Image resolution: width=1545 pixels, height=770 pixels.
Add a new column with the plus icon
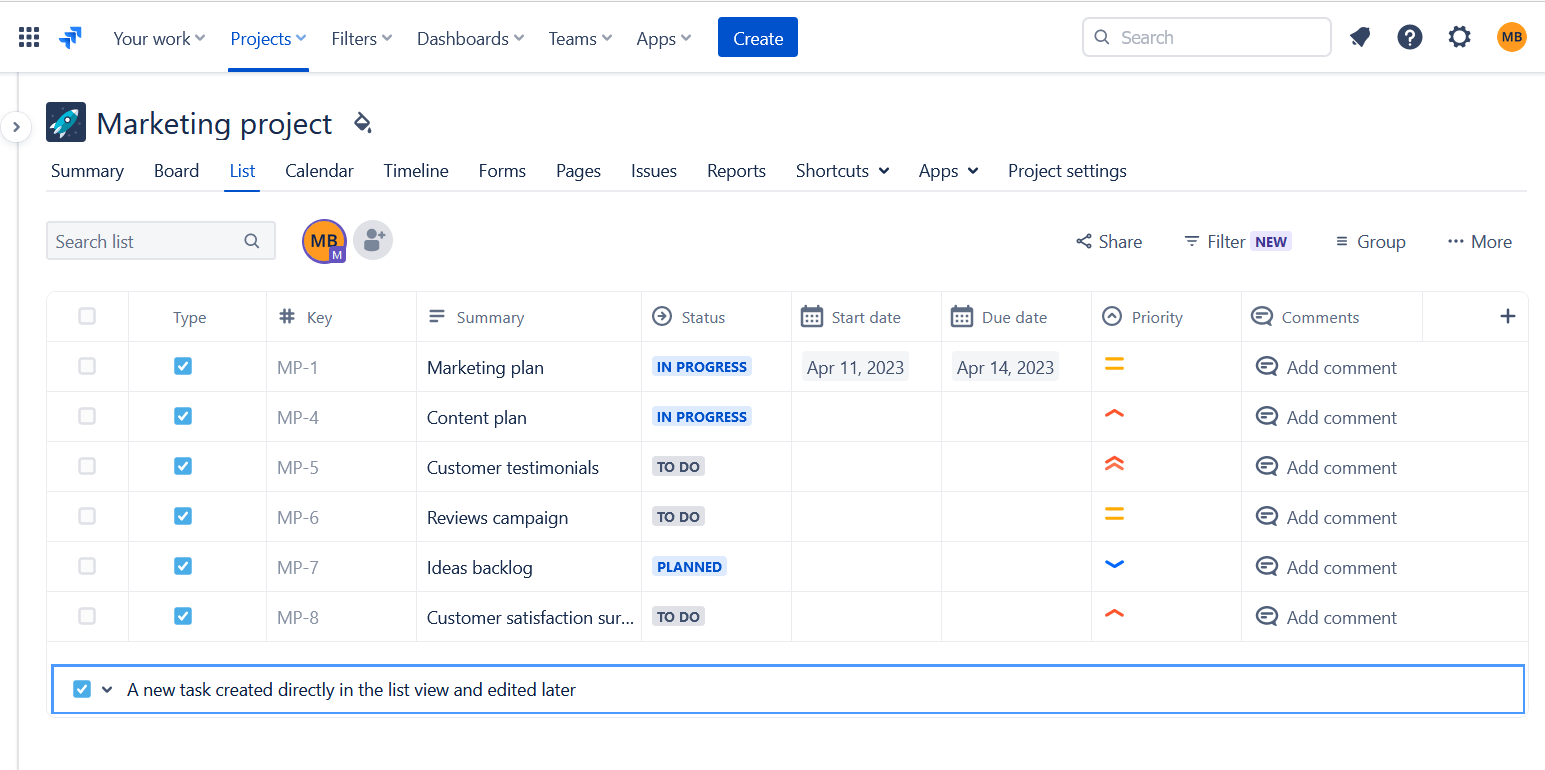tap(1507, 316)
